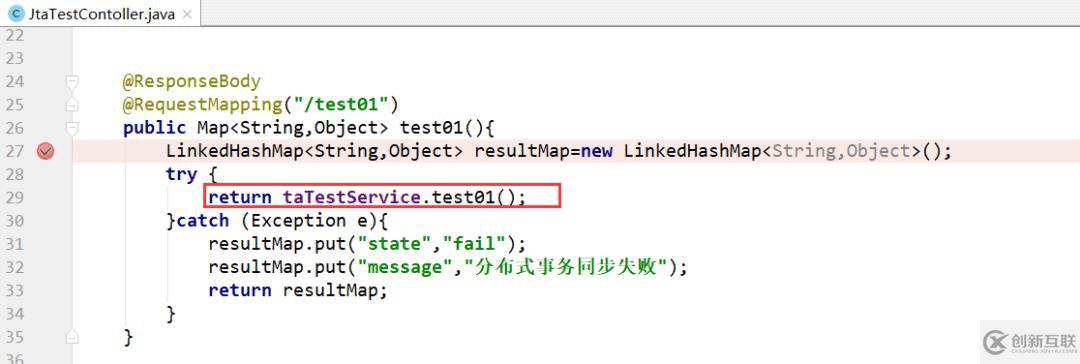Click the @ResponseBody annotation
1080x364 pixels.
191,81
